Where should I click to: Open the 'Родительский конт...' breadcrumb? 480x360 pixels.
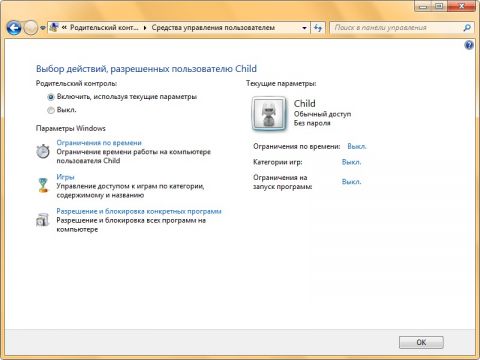point(104,28)
